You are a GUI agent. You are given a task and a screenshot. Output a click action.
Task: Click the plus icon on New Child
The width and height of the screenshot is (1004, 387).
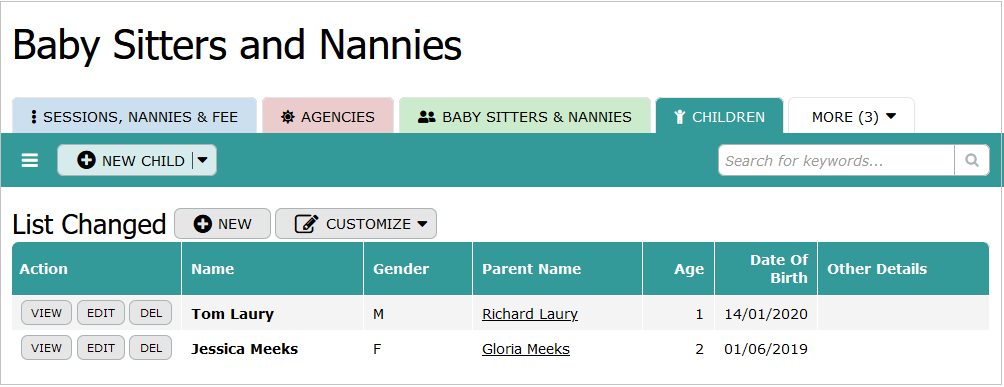click(x=86, y=161)
